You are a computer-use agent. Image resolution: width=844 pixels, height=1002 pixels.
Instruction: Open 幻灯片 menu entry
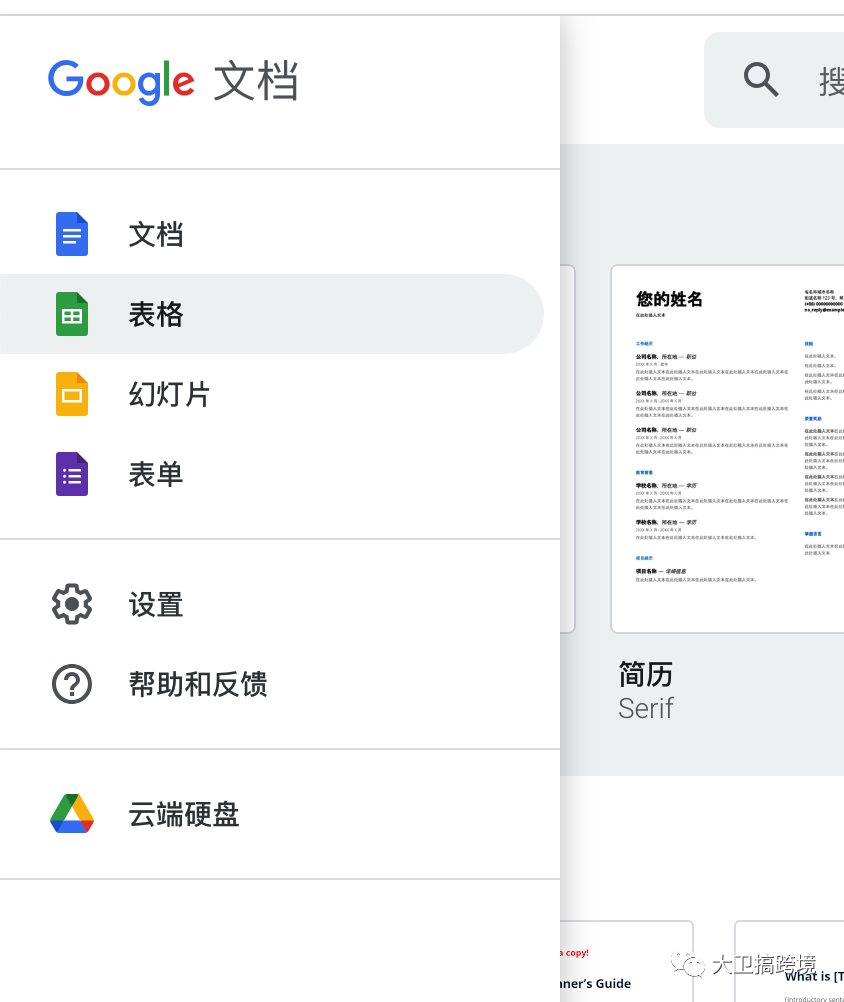point(272,394)
